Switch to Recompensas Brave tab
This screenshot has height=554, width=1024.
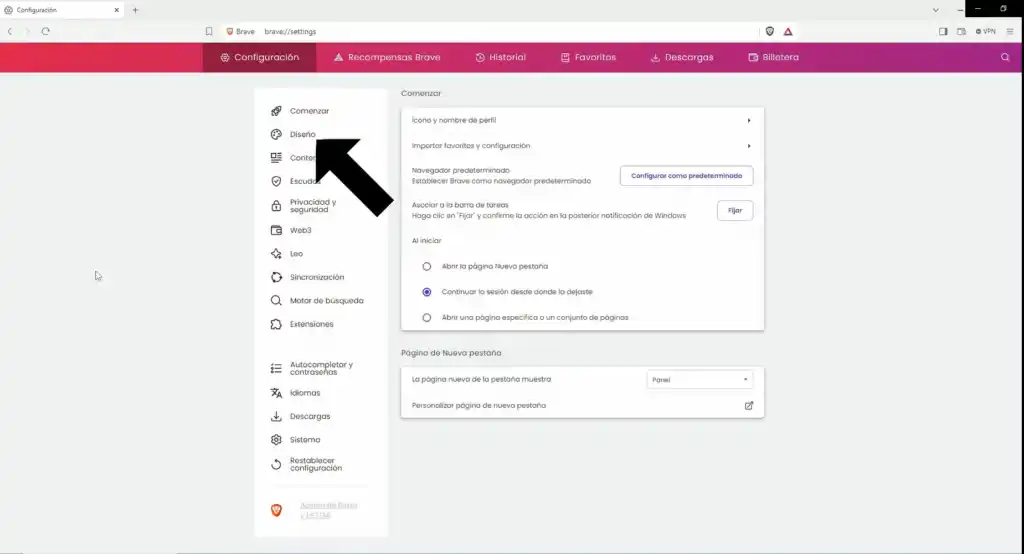tap(387, 57)
